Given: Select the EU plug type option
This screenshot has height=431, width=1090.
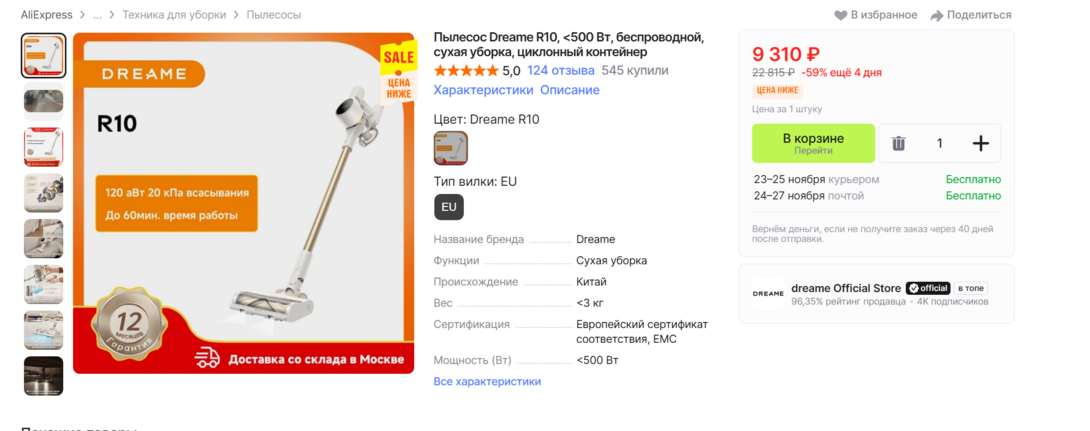Looking at the screenshot, I should click(x=448, y=207).
